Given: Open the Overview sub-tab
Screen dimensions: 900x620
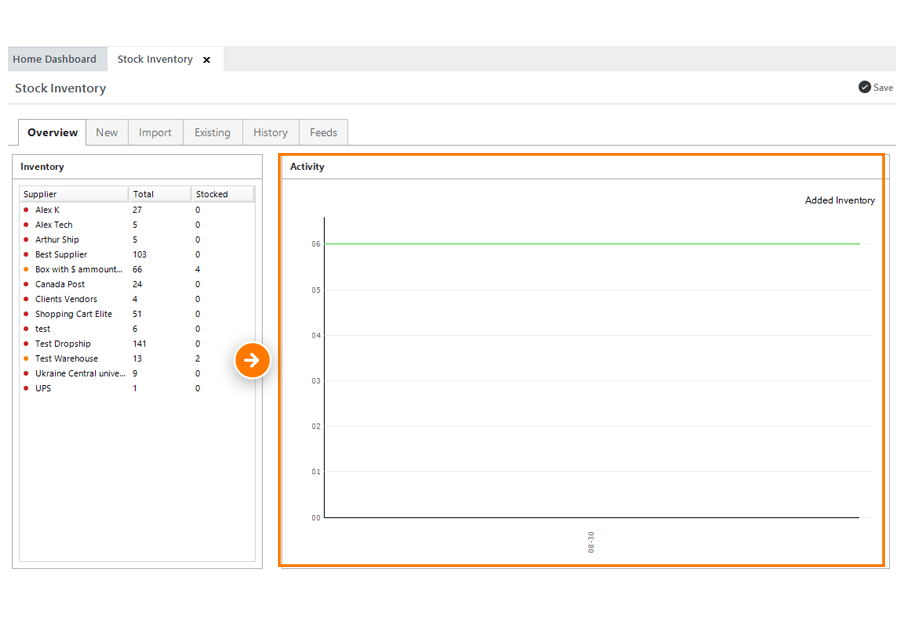Looking at the screenshot, I should point(52,133).
